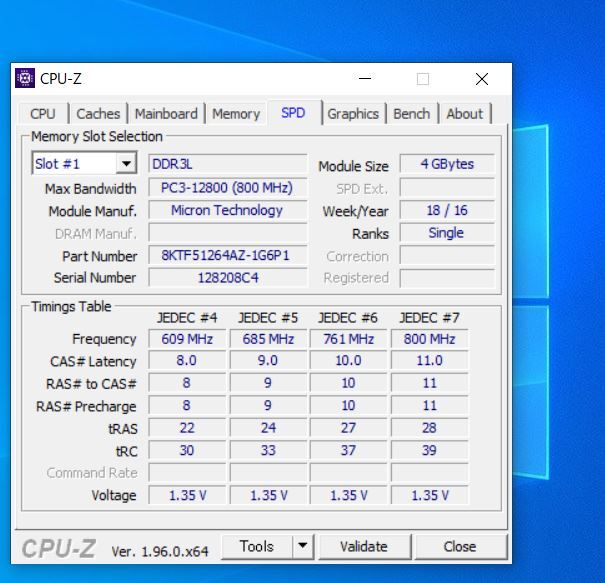Image resolution: width=605 pixels, height=583 pixels.
Task: Click tRC value 30
Action: click(x=187, y=450)
